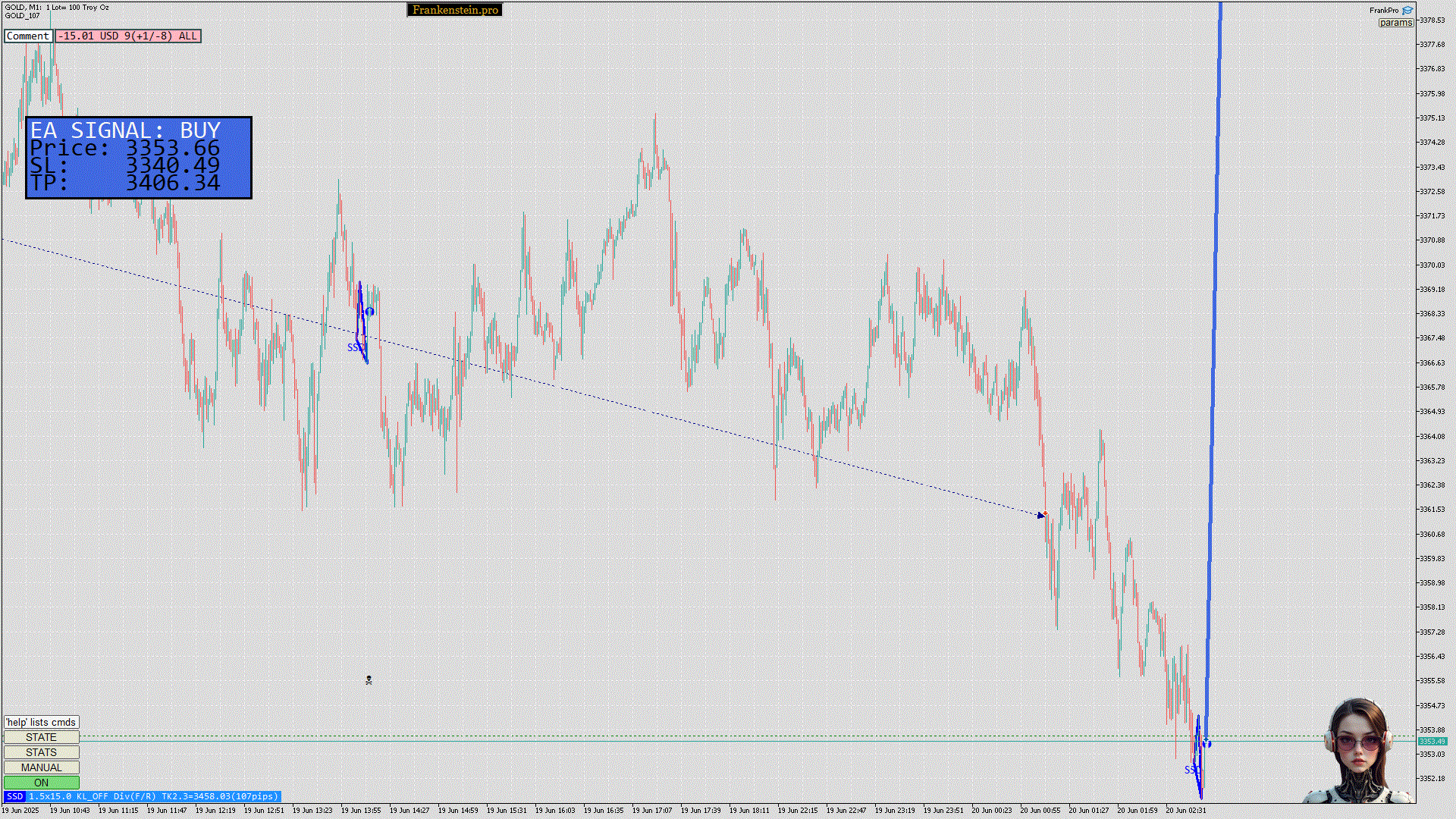The height and width of the screenshot is (819, 1456).
Task: Click the SSD label near latest candle
Action: tap(1191, 770)
